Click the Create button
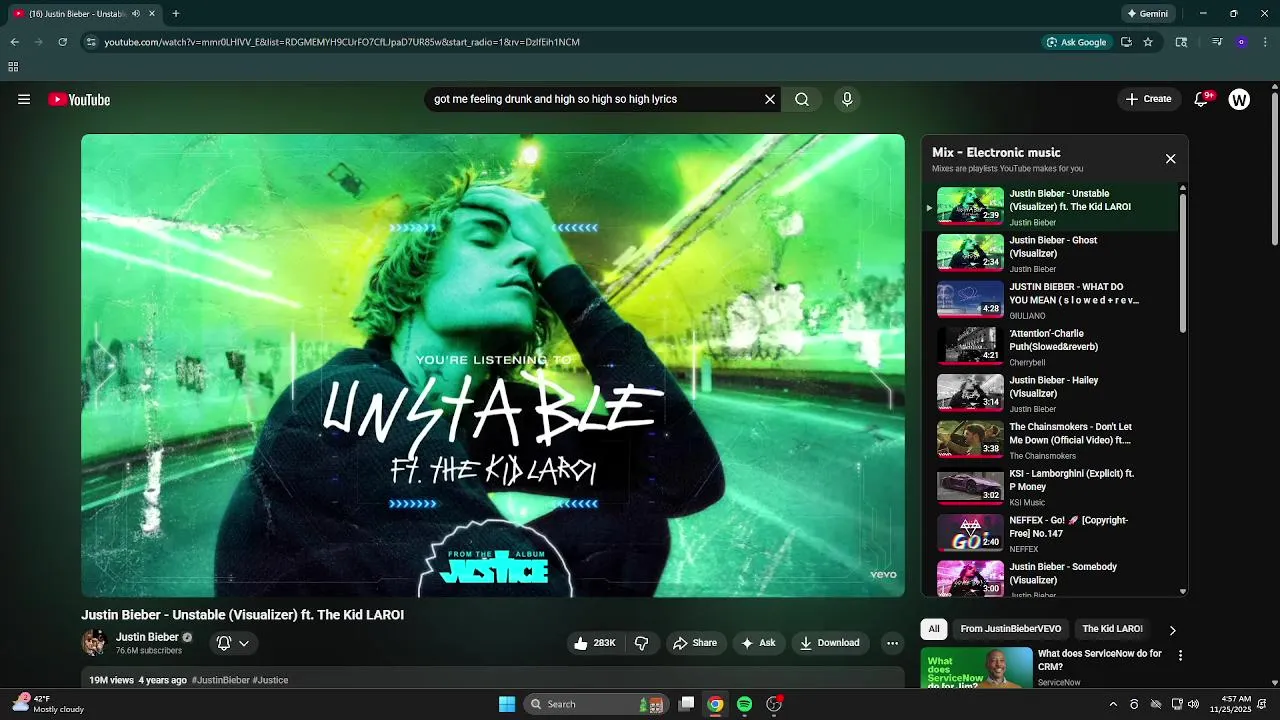 pyautogui.click(x=1148, y=99)
